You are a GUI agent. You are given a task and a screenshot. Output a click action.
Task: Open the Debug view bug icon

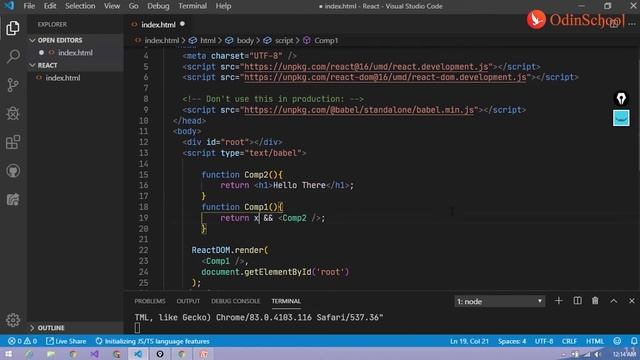click(13, 113)
